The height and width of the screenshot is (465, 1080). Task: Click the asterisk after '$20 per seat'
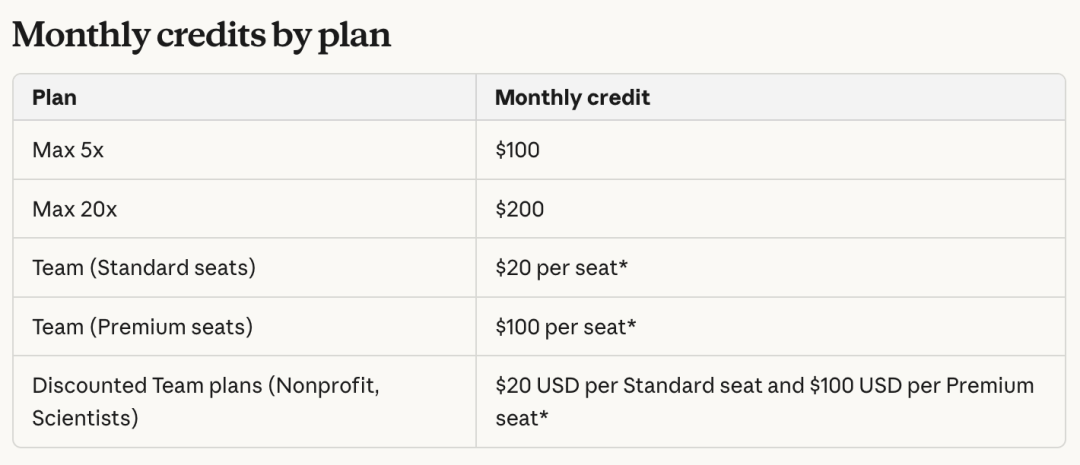[x=623, y=265]
